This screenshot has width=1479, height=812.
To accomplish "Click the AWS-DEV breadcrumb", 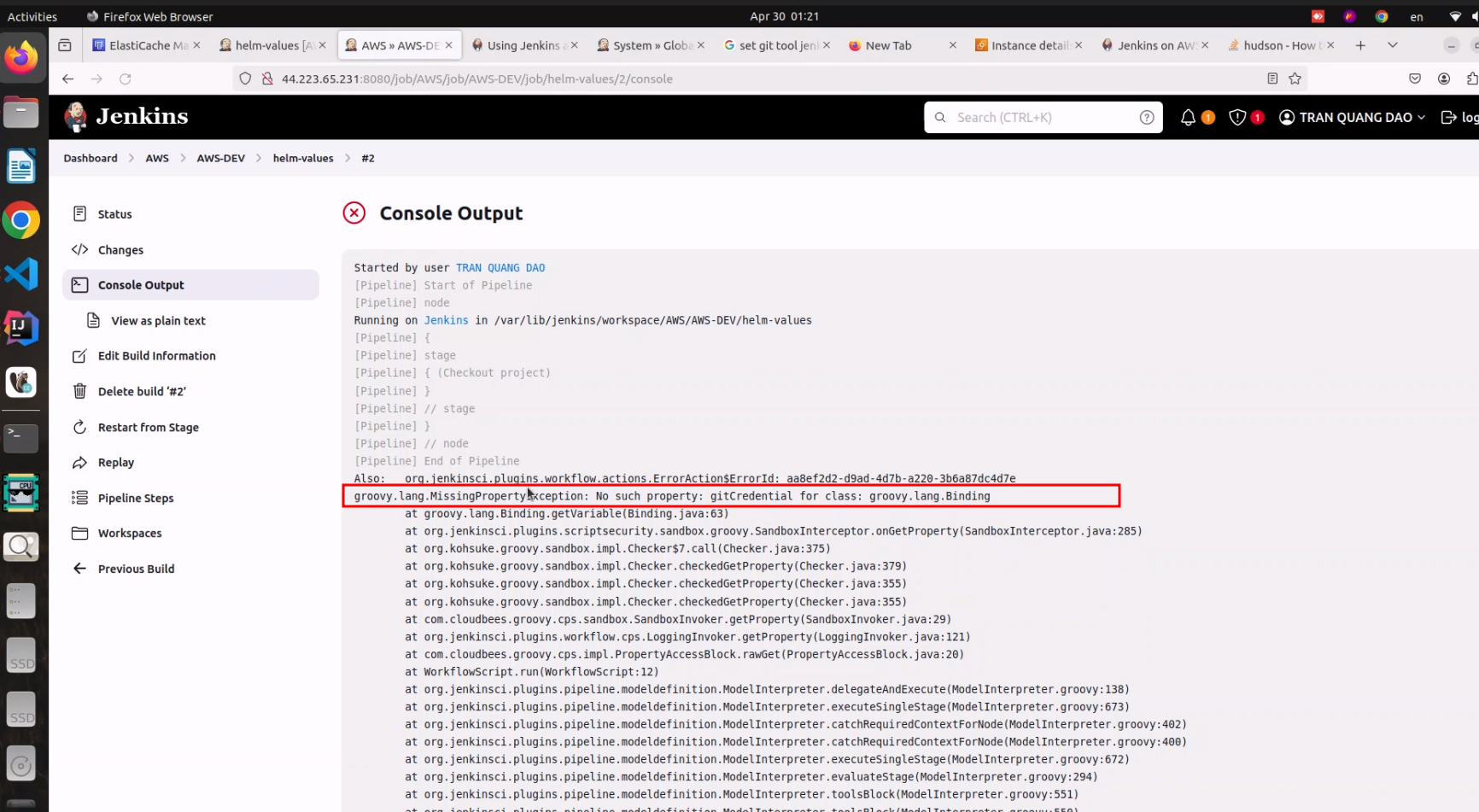I will pyautogui.click(x=220, y=158).
